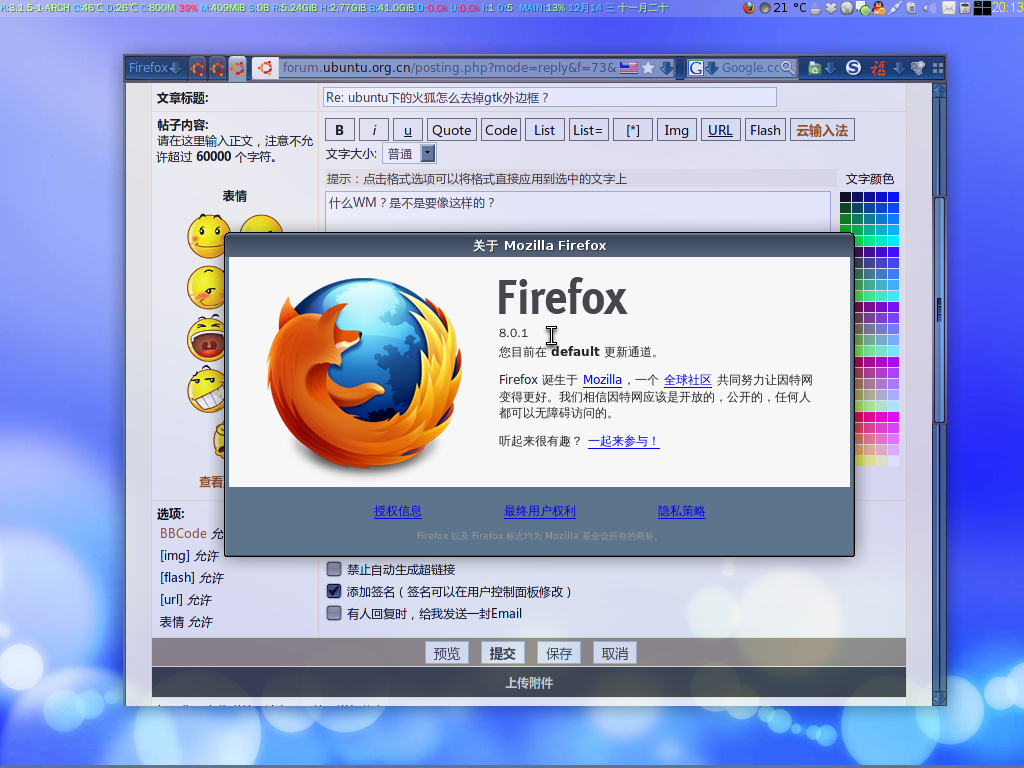Click the grey globe tray icon
The height and width of the screenshot is (768, 1024).
pyautogui.click(x=846, y=8)
